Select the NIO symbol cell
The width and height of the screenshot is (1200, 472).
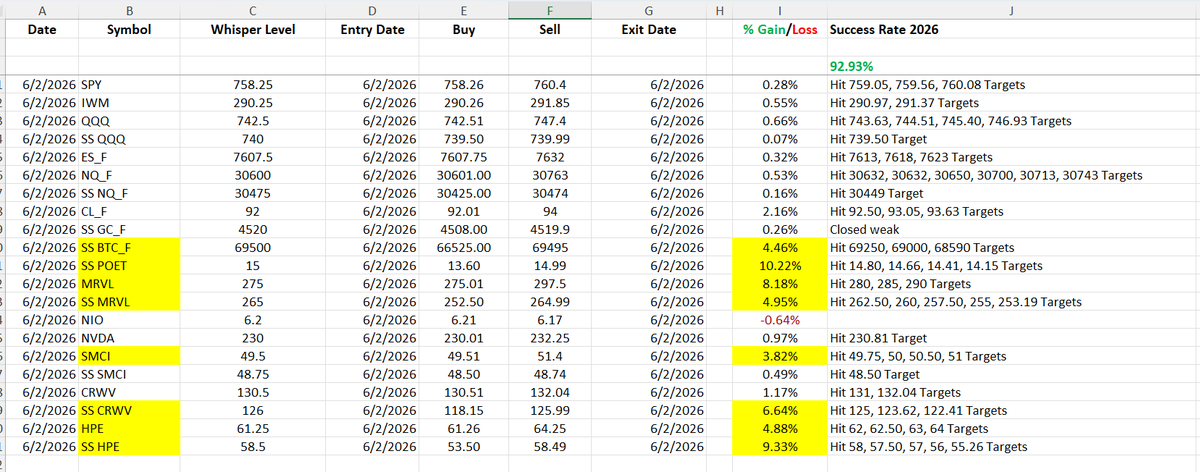129,319
